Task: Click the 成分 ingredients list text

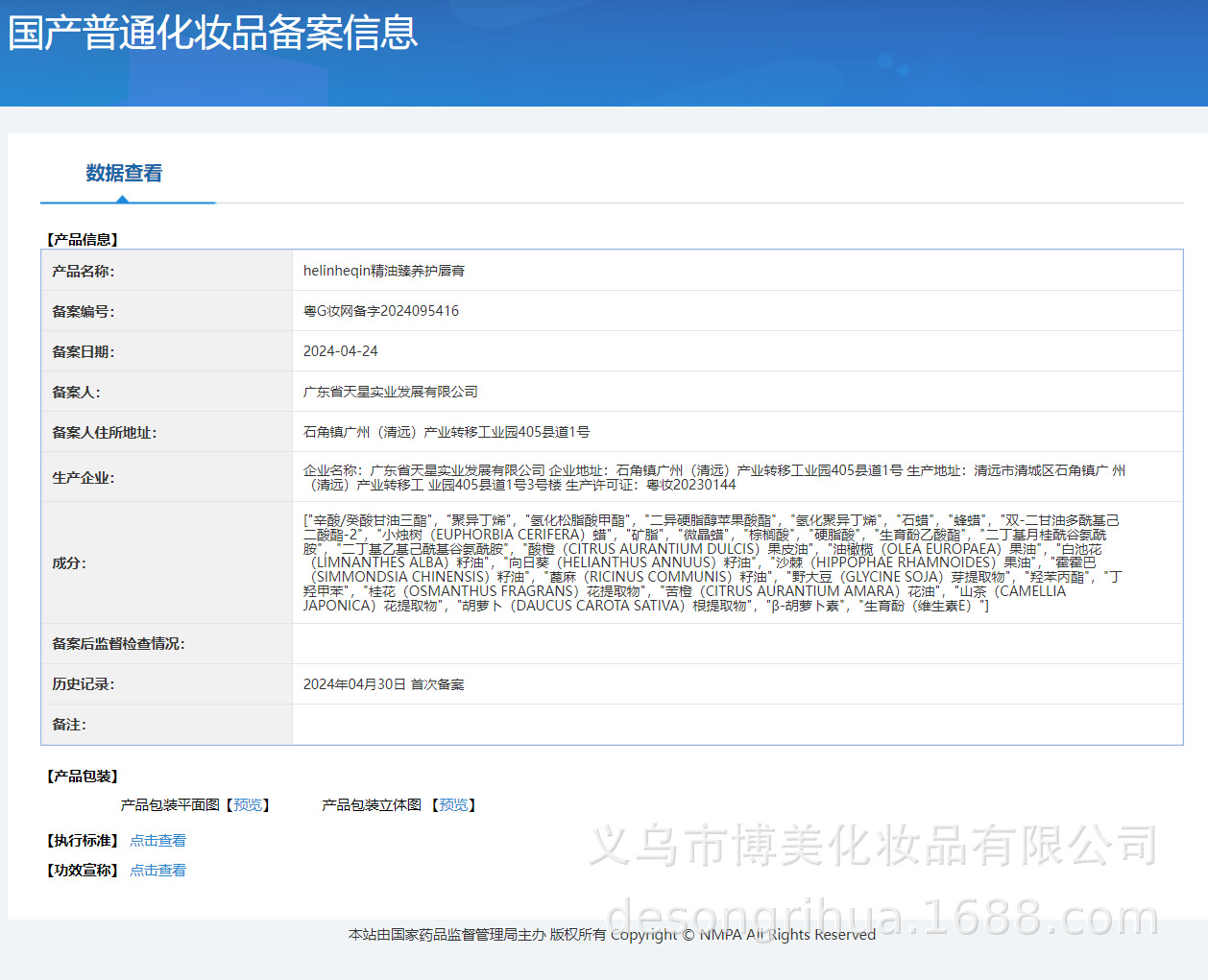Action: 712,562
